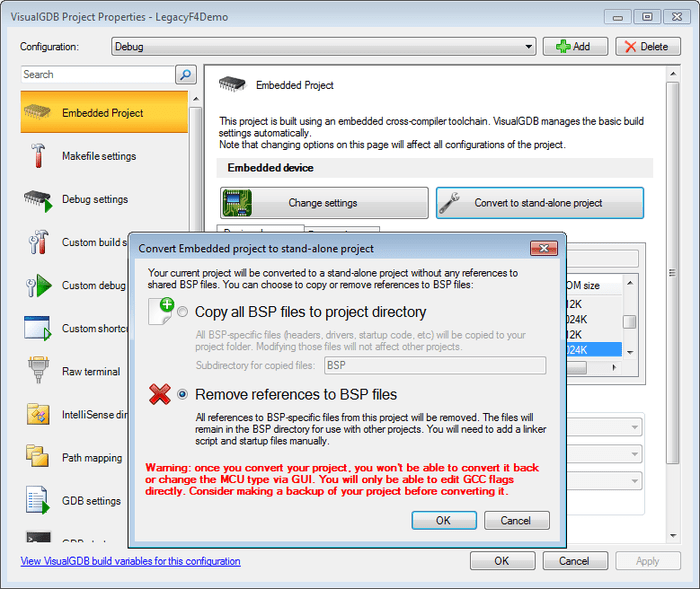Click the Embedded Project header chip icon
700x589 pixels.
[x=232, y=84]
